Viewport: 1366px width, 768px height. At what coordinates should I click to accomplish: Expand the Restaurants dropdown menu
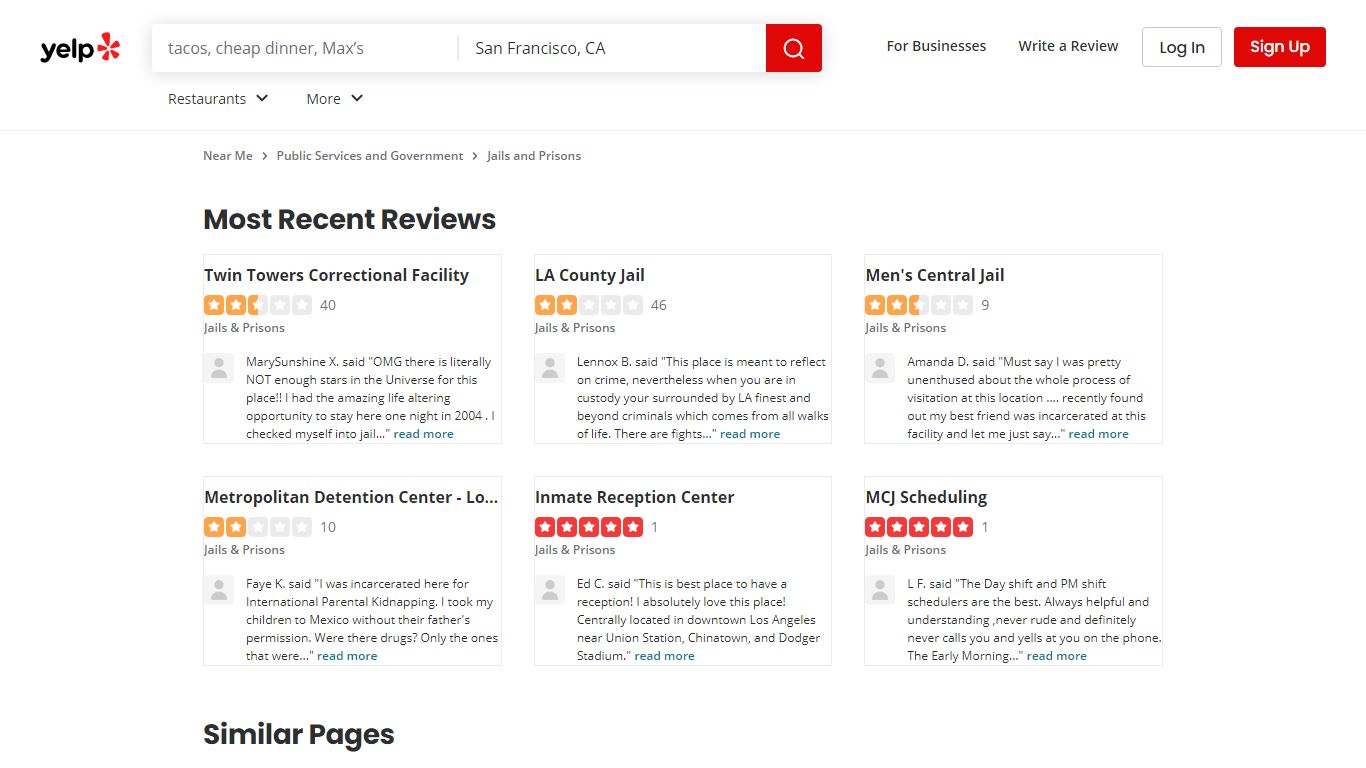[x=218, y=99]
